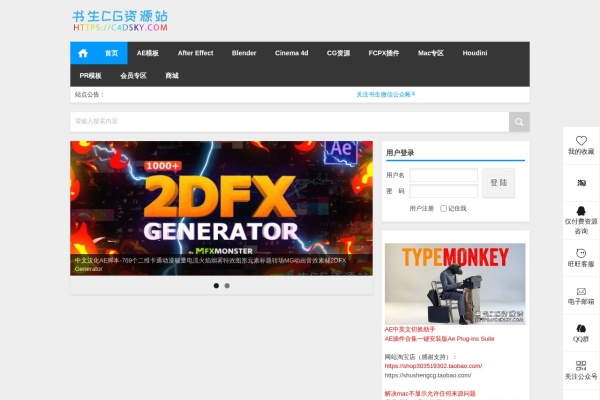Viewport: 600px width, 400px height.
Task: Go to the Blender menu item
Action: 244,53
